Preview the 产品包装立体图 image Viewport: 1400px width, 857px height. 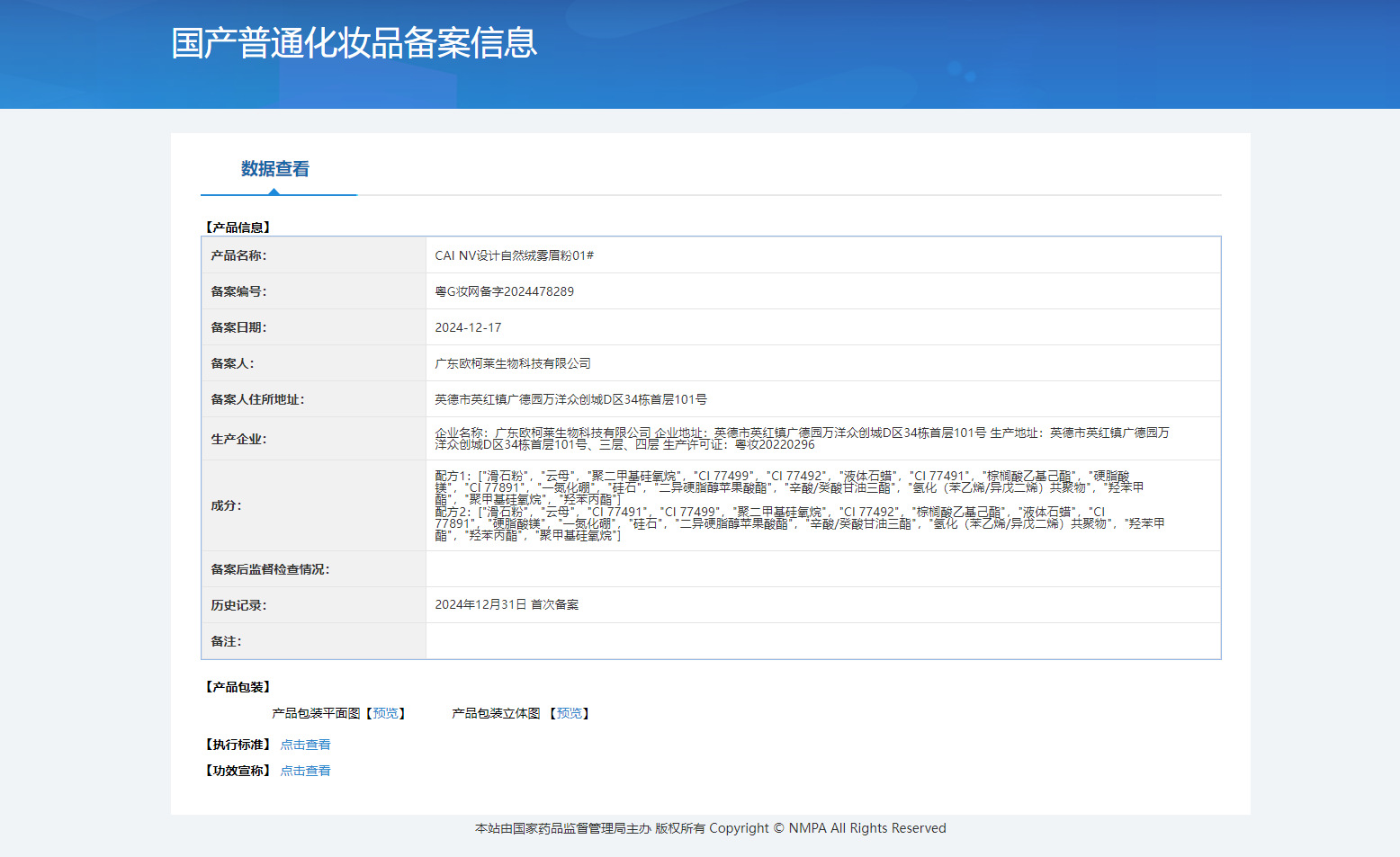pos(570,713)
